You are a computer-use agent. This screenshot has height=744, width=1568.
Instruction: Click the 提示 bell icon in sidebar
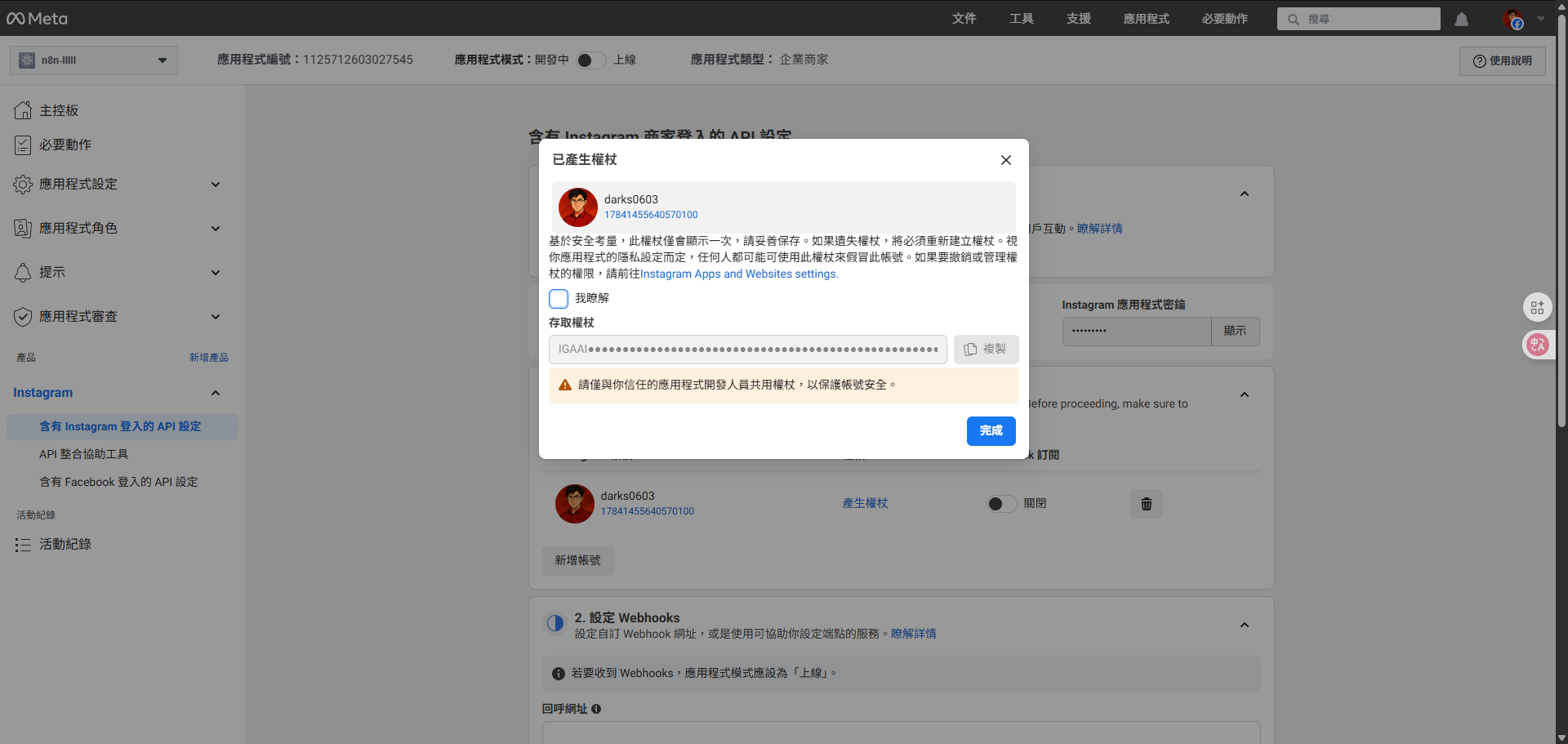point(23,272)
